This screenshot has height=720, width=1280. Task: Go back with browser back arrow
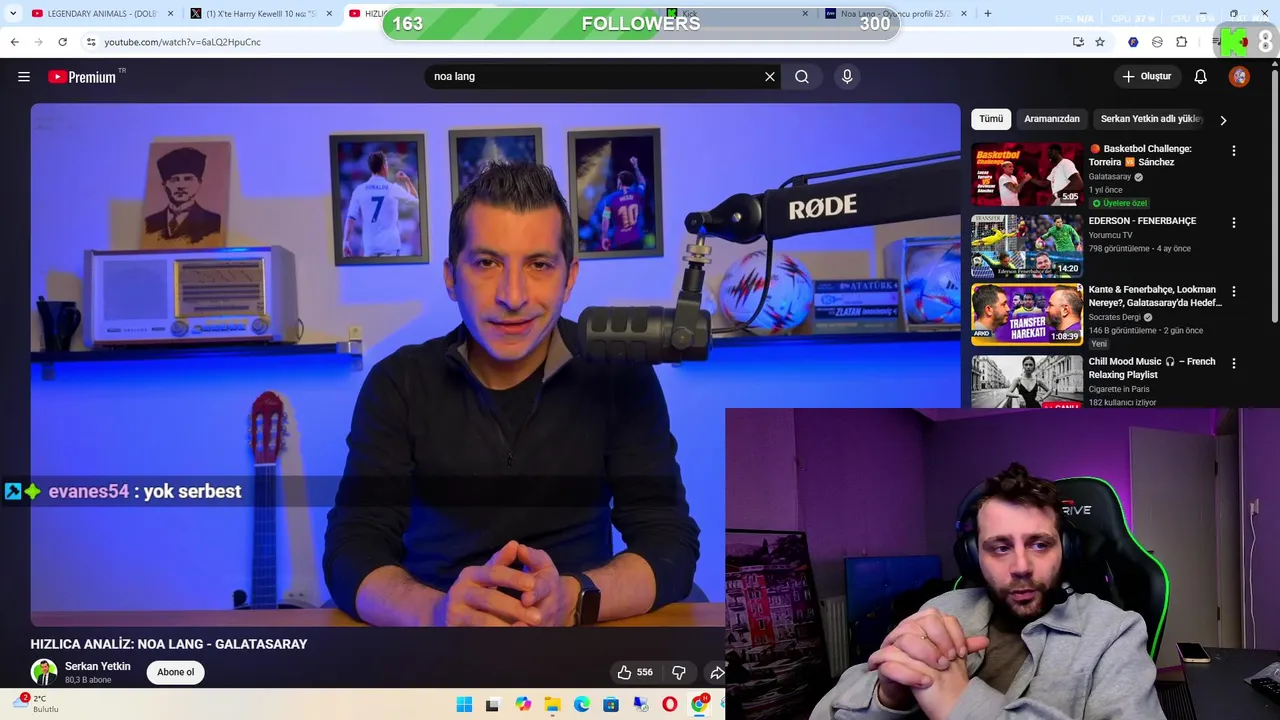(x=14, y=42)
